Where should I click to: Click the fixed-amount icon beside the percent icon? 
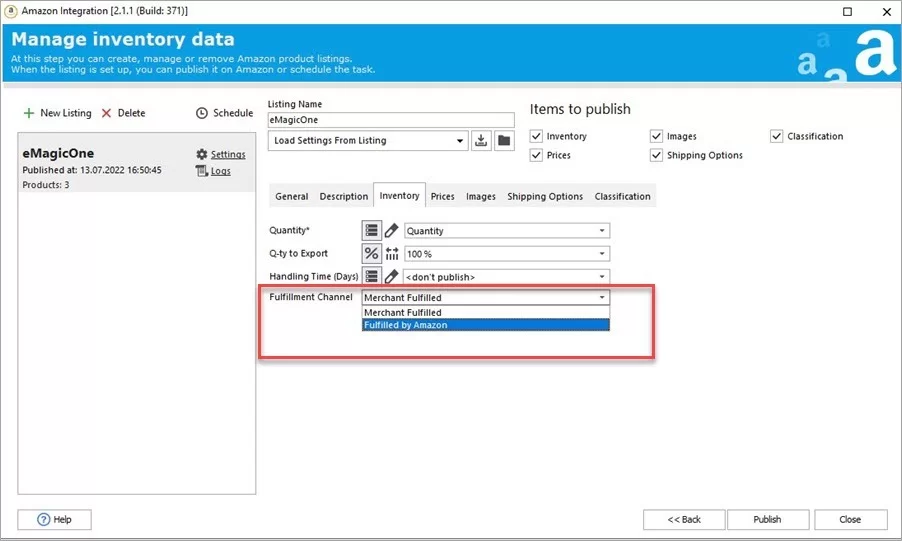coord(391,254)
